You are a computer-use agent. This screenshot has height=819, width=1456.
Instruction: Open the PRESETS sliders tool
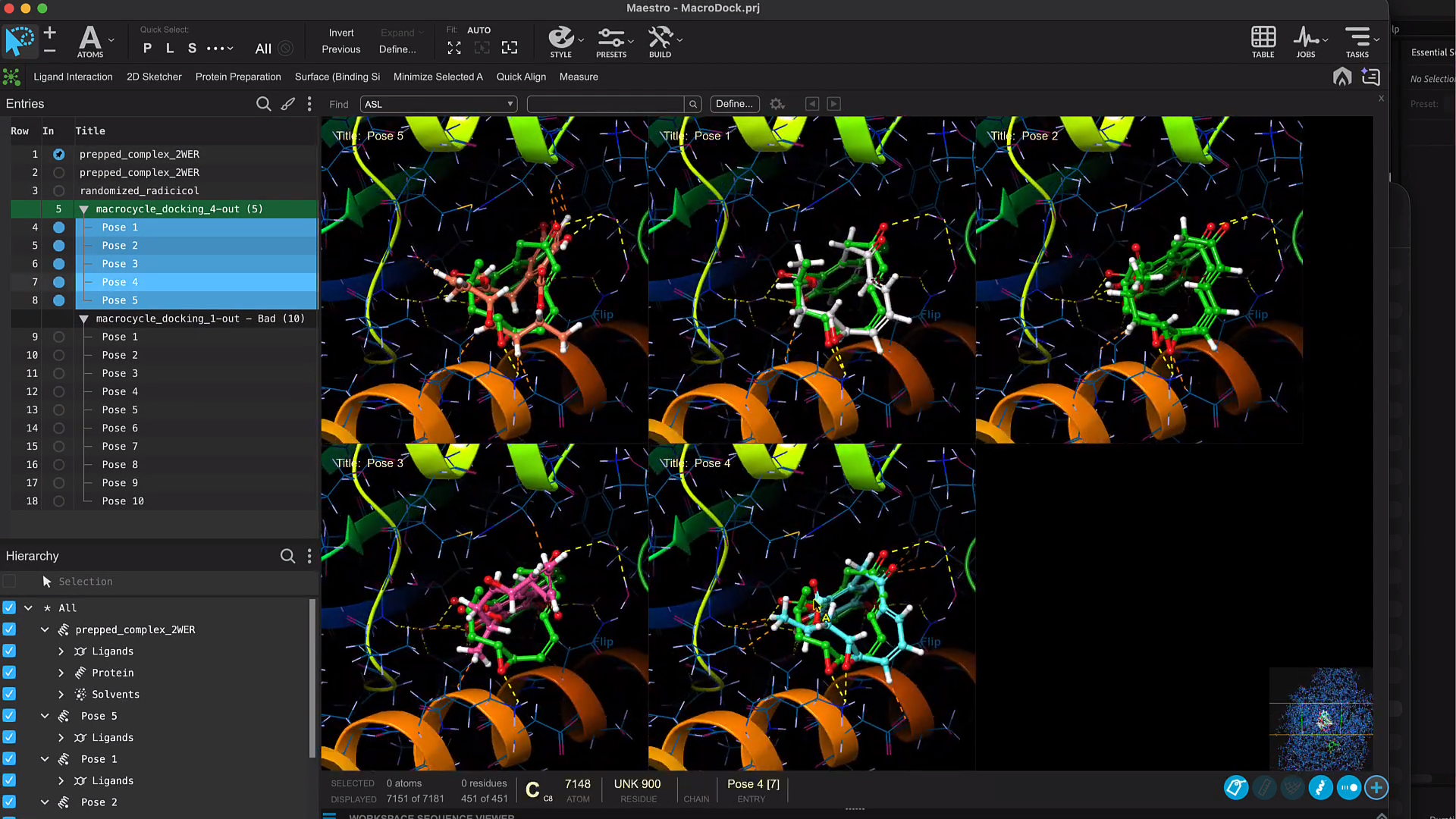click(x=611, y=42)
